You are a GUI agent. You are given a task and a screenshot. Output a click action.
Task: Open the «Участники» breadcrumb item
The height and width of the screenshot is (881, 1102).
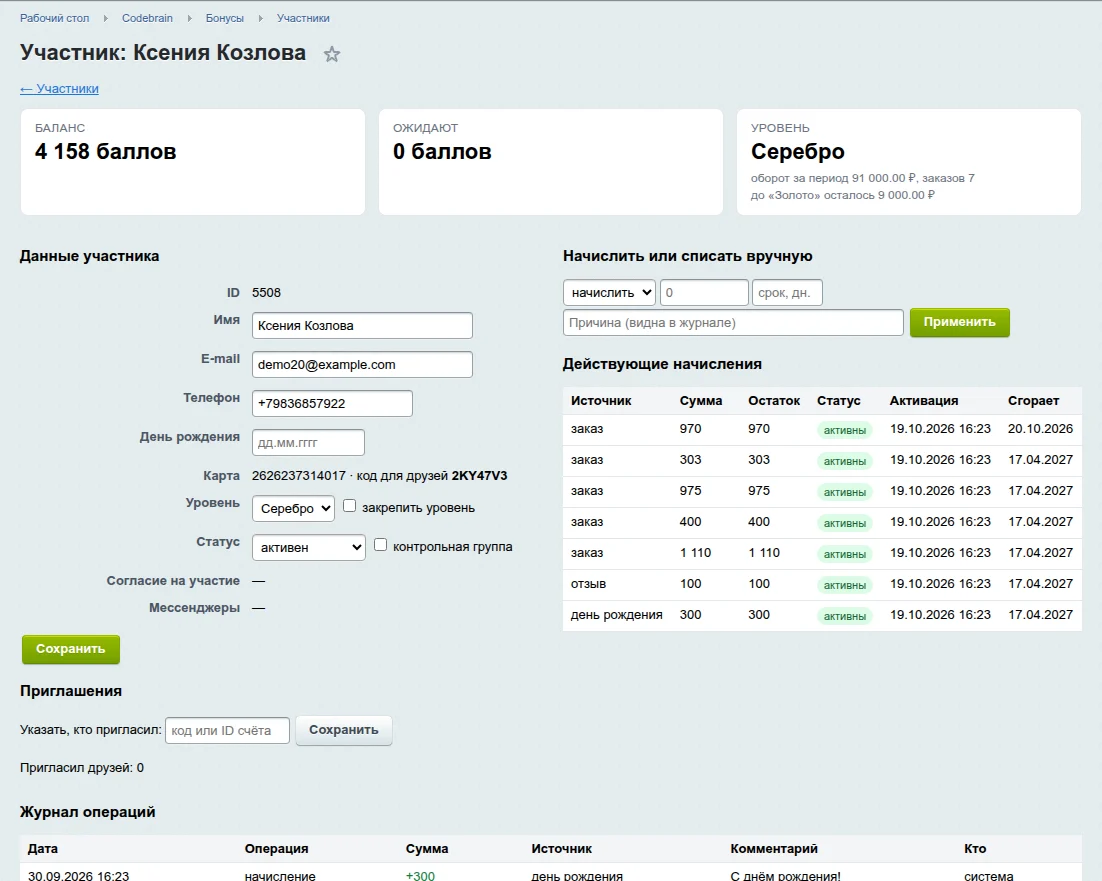click(x=303, y=18)
